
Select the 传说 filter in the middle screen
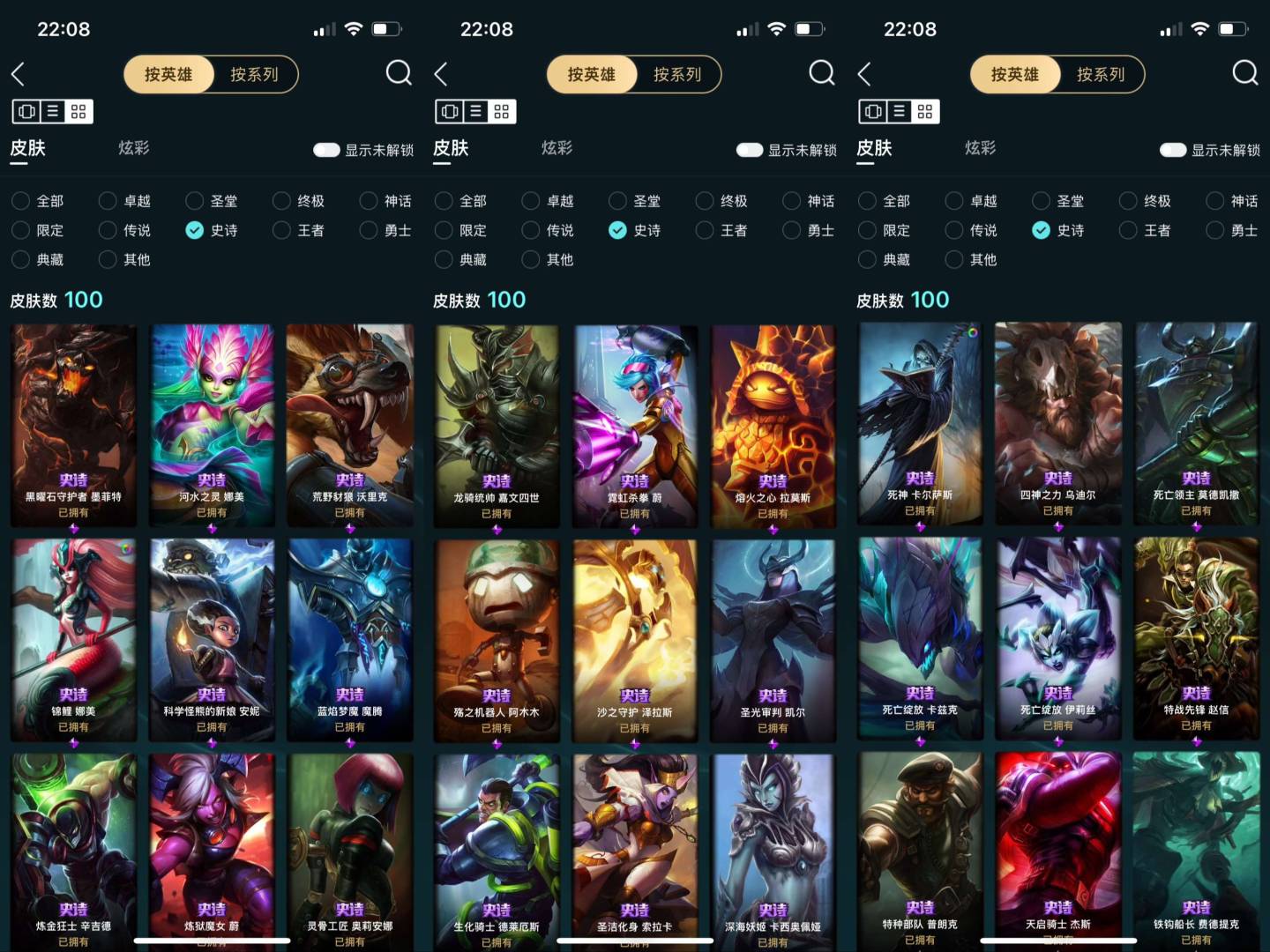pos(548,230)
